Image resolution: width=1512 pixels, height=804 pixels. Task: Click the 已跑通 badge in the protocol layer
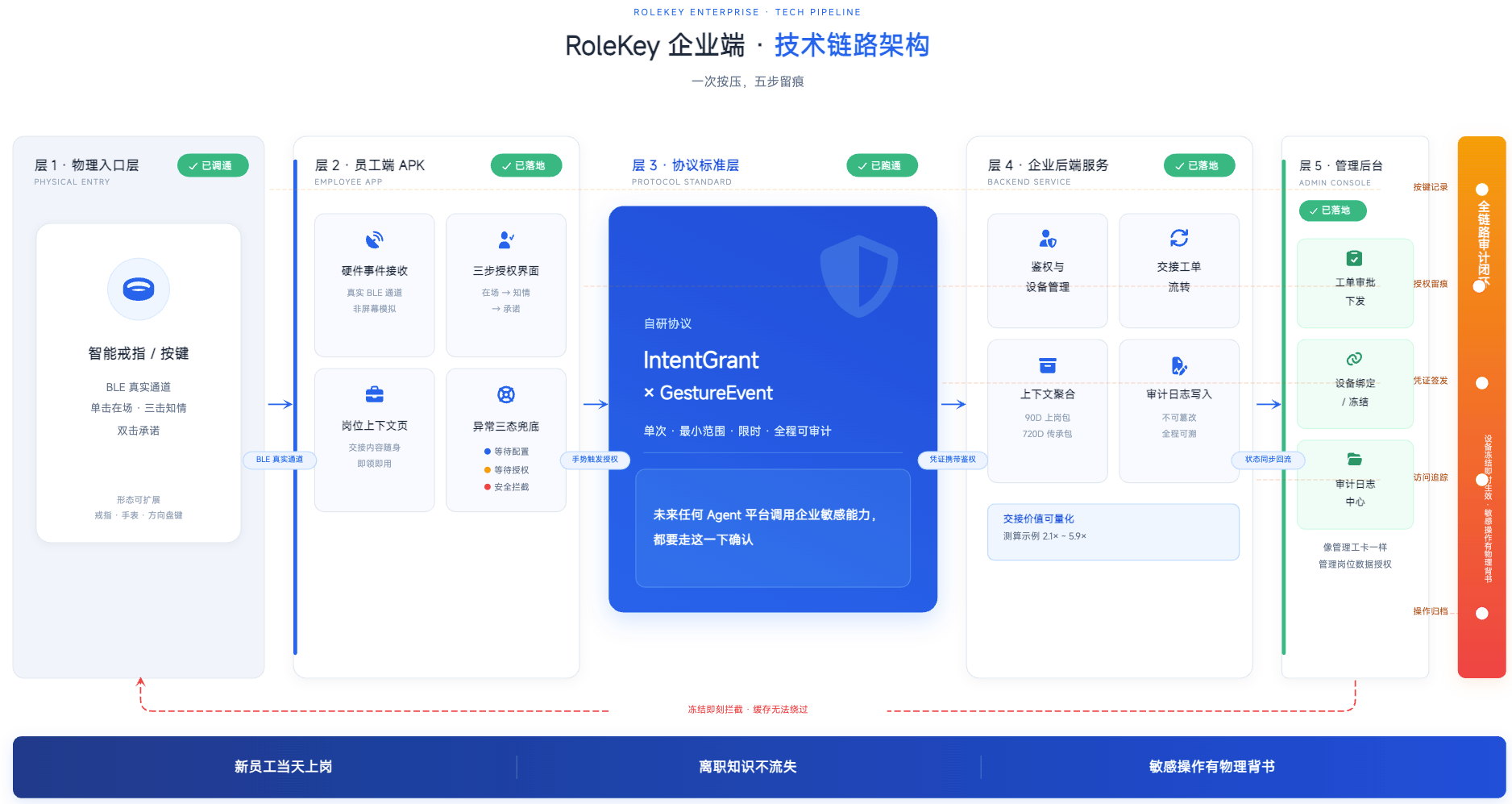pos(882,165)
